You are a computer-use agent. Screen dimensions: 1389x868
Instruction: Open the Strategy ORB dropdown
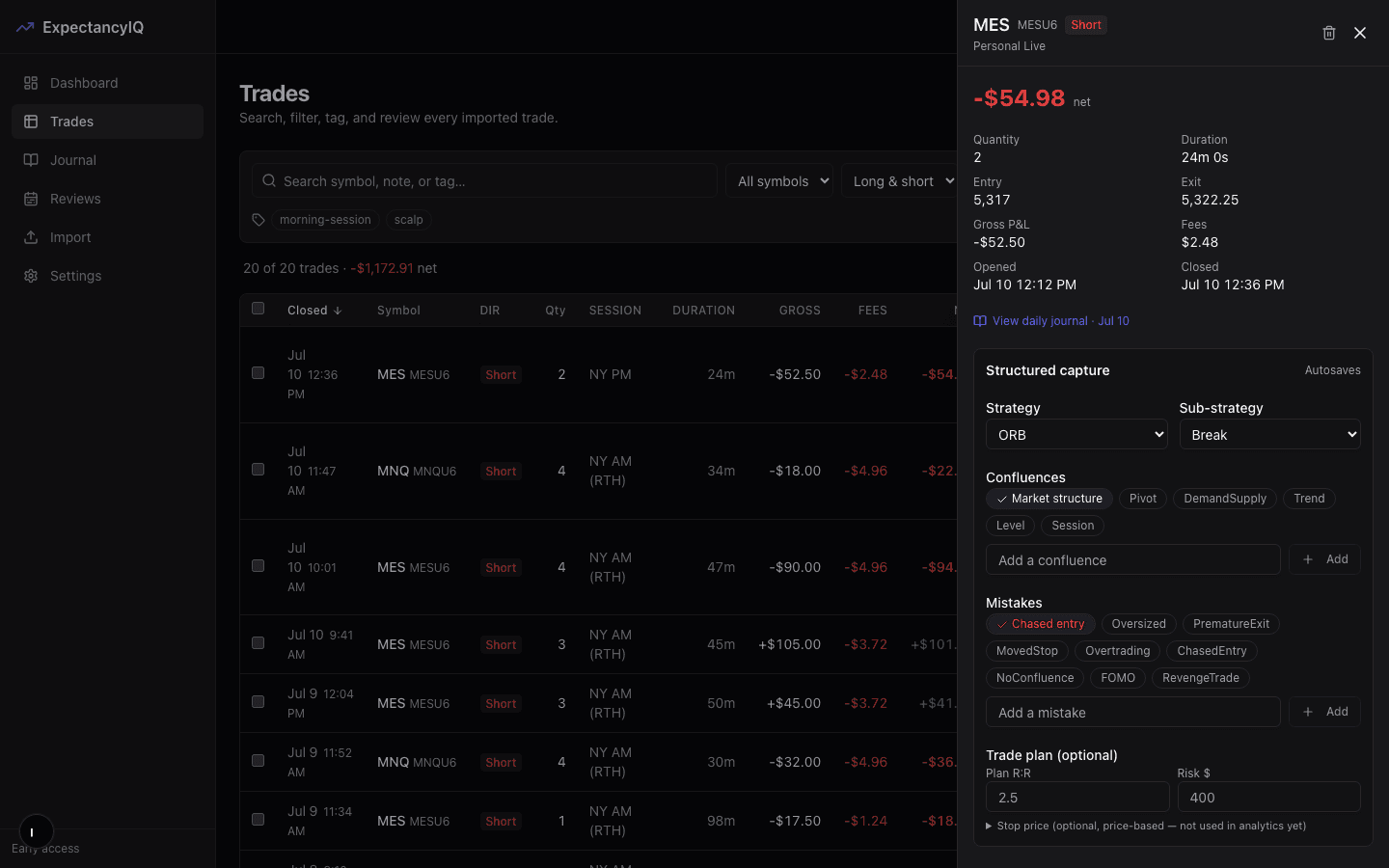(x=1076, y=434)
